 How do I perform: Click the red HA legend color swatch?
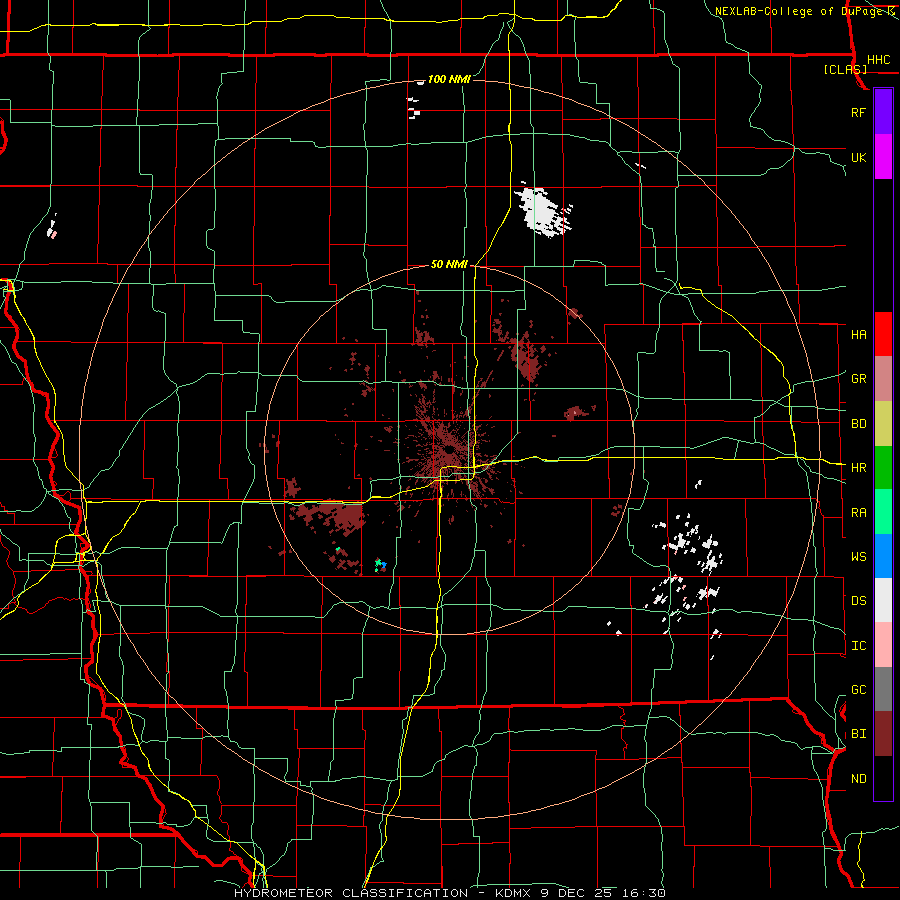[x=883, y=334]
